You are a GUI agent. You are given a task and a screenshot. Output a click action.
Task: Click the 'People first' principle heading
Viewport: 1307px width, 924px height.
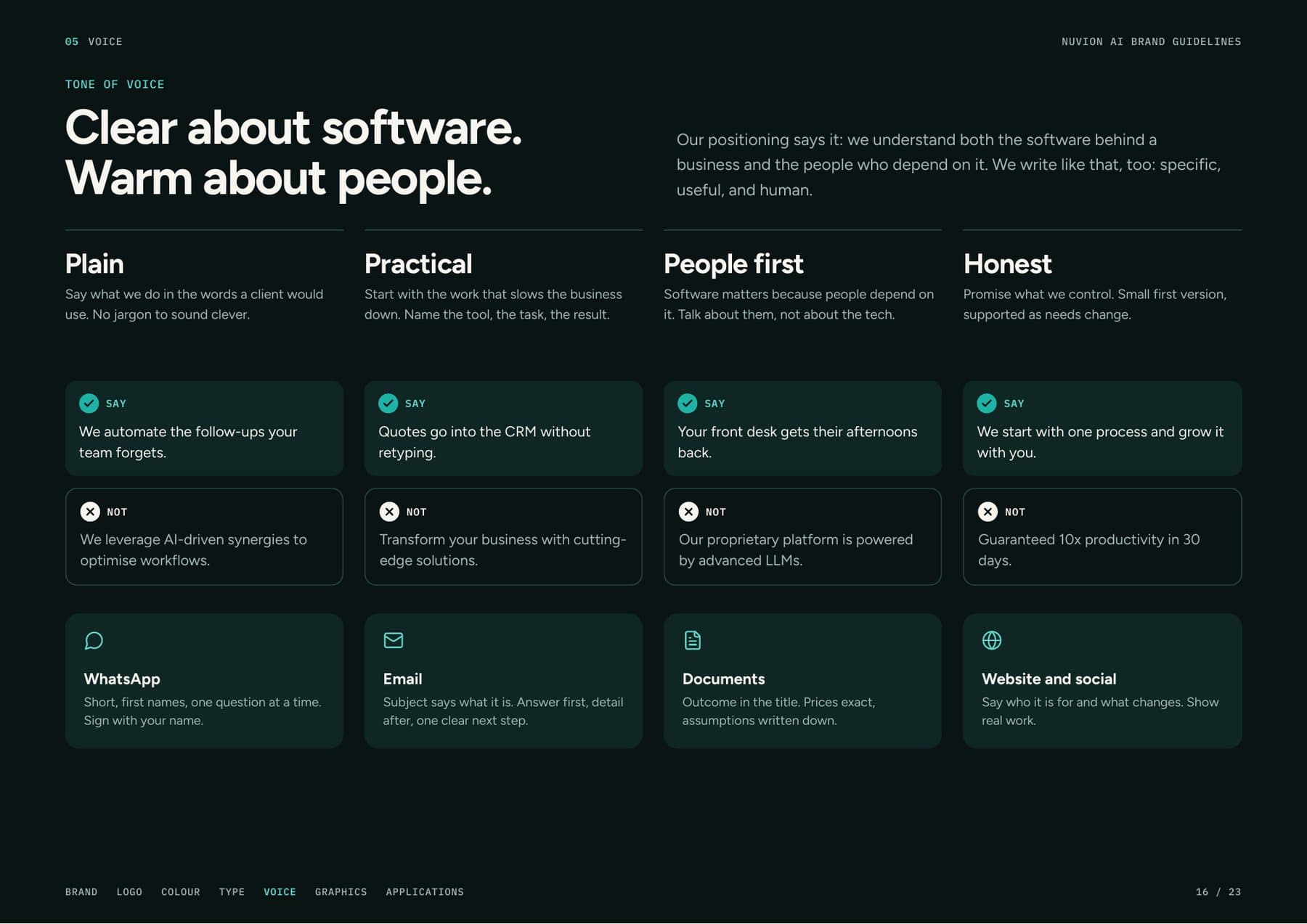pos(733,263)
